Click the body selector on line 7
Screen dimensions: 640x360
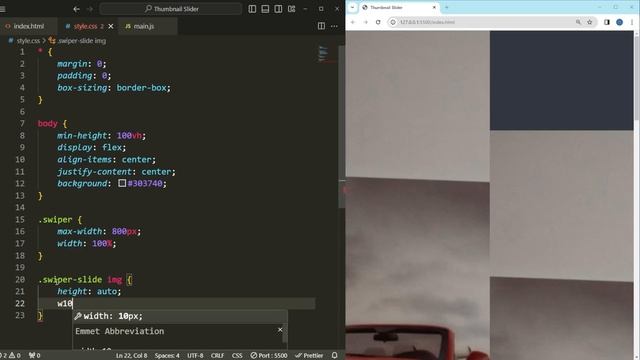point(48,124)
